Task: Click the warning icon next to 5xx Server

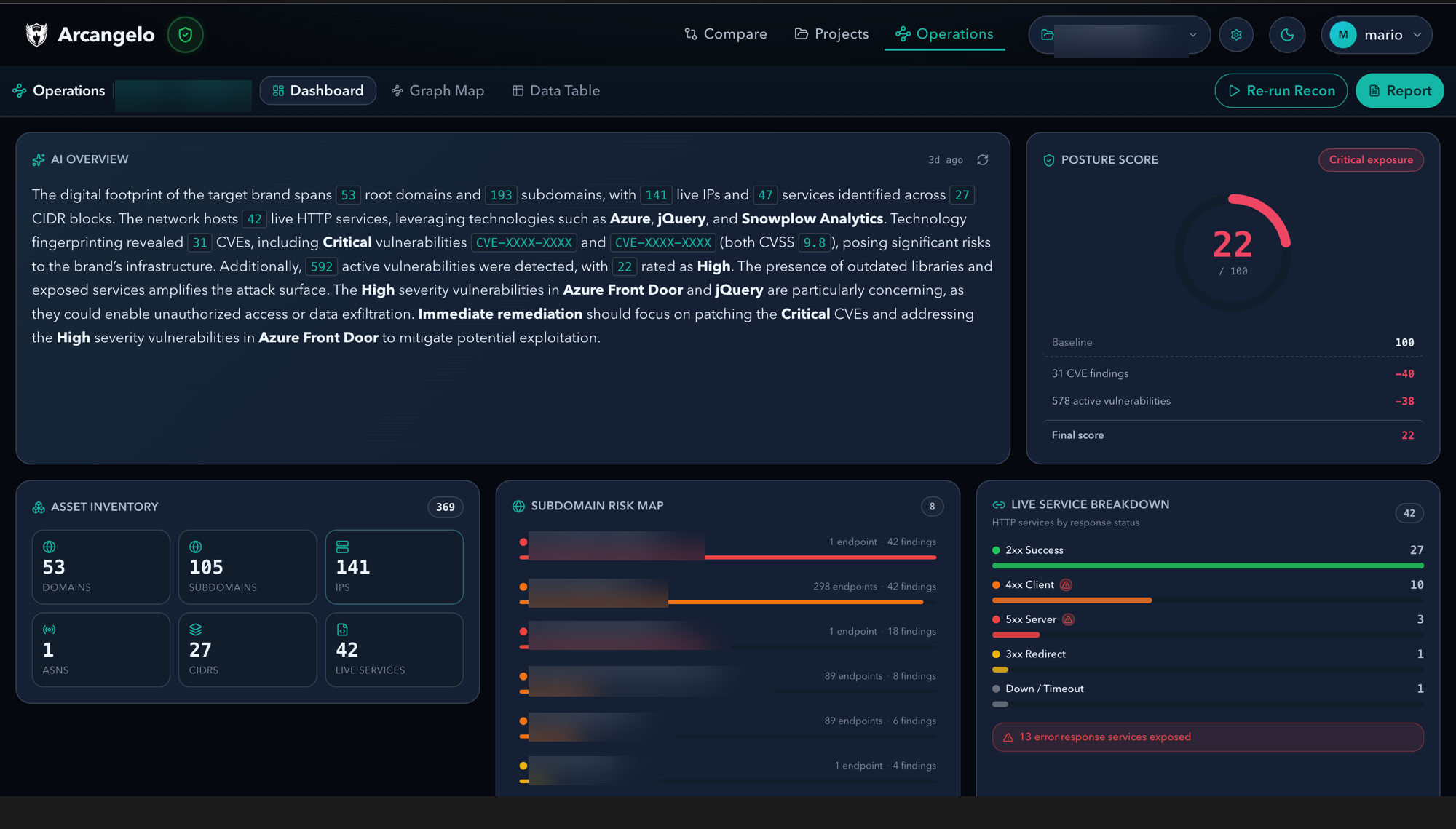Action: 1068,620
